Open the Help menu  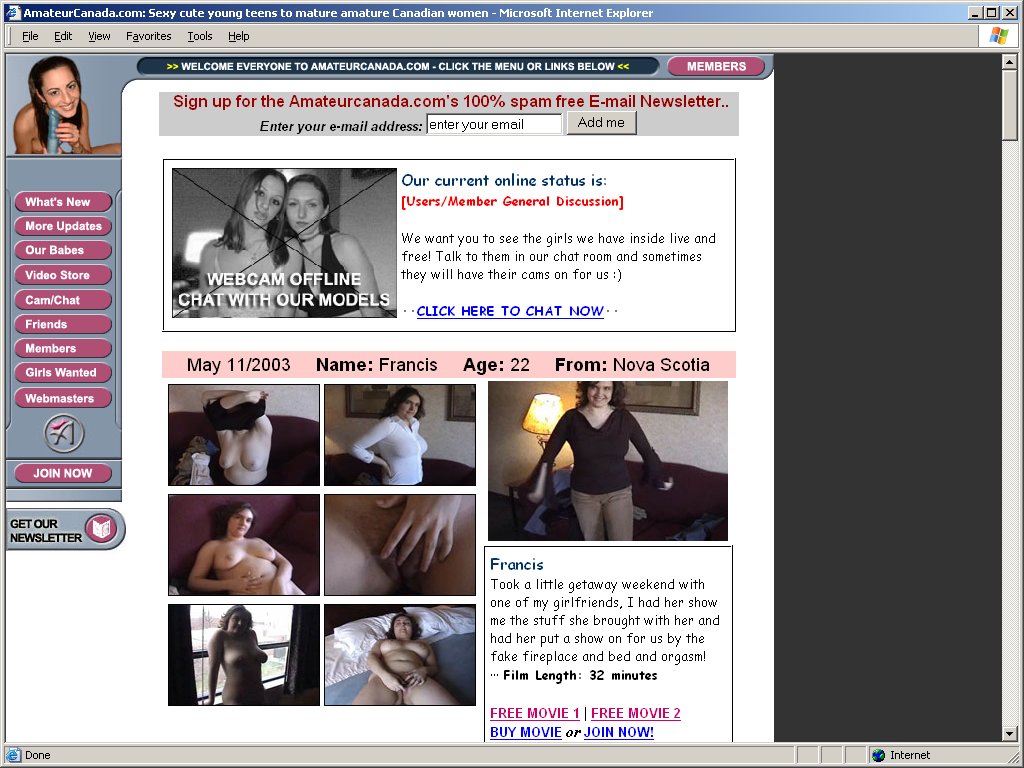238,36
